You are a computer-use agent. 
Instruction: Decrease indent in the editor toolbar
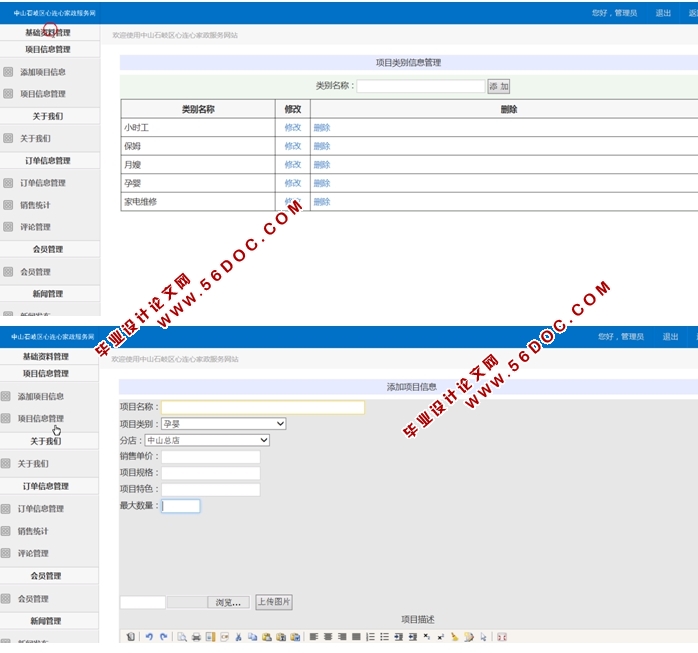pos(413,637)
